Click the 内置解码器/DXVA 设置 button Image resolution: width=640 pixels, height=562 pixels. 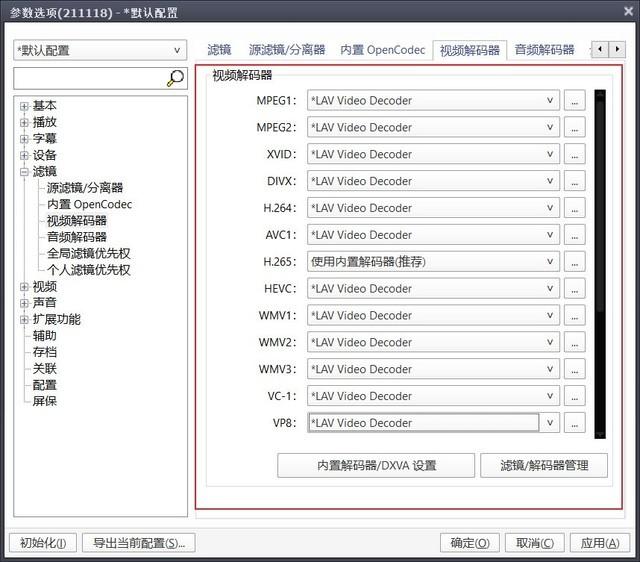[x=376, y=465]
